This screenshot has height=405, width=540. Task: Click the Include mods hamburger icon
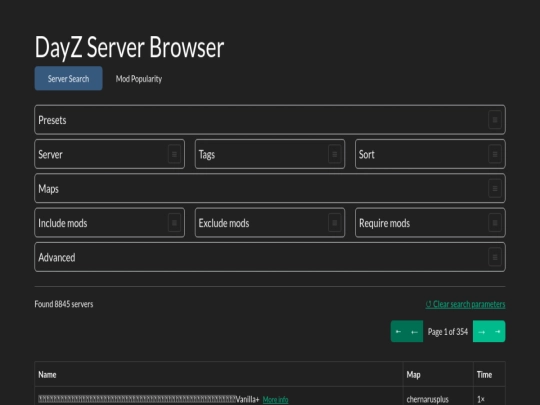174,223
